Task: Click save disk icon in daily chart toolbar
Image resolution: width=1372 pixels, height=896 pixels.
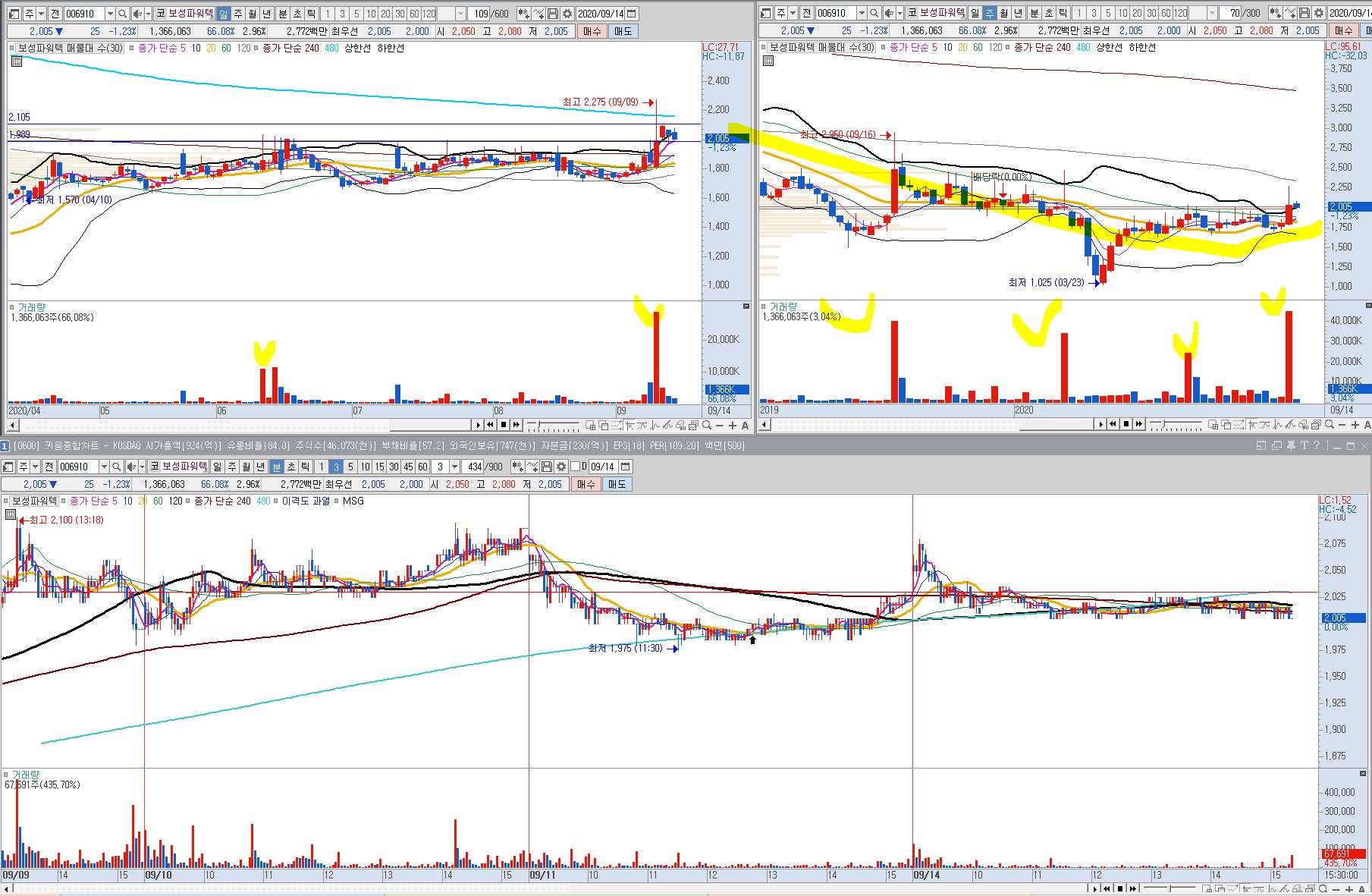Action: [553, 14]
